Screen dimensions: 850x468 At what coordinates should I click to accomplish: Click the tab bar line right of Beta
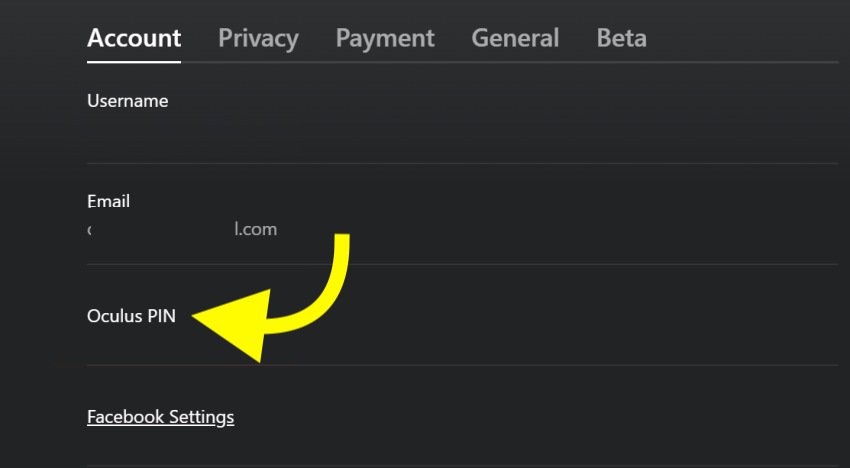740,62
